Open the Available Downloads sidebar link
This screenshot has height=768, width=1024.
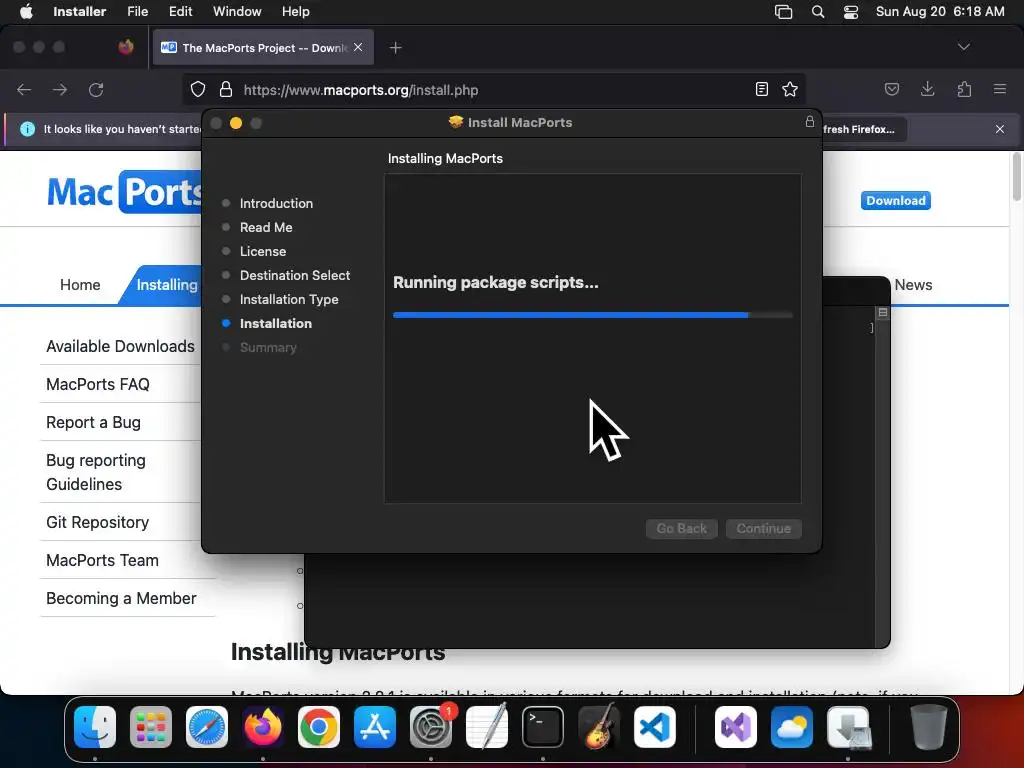[120, 346]
